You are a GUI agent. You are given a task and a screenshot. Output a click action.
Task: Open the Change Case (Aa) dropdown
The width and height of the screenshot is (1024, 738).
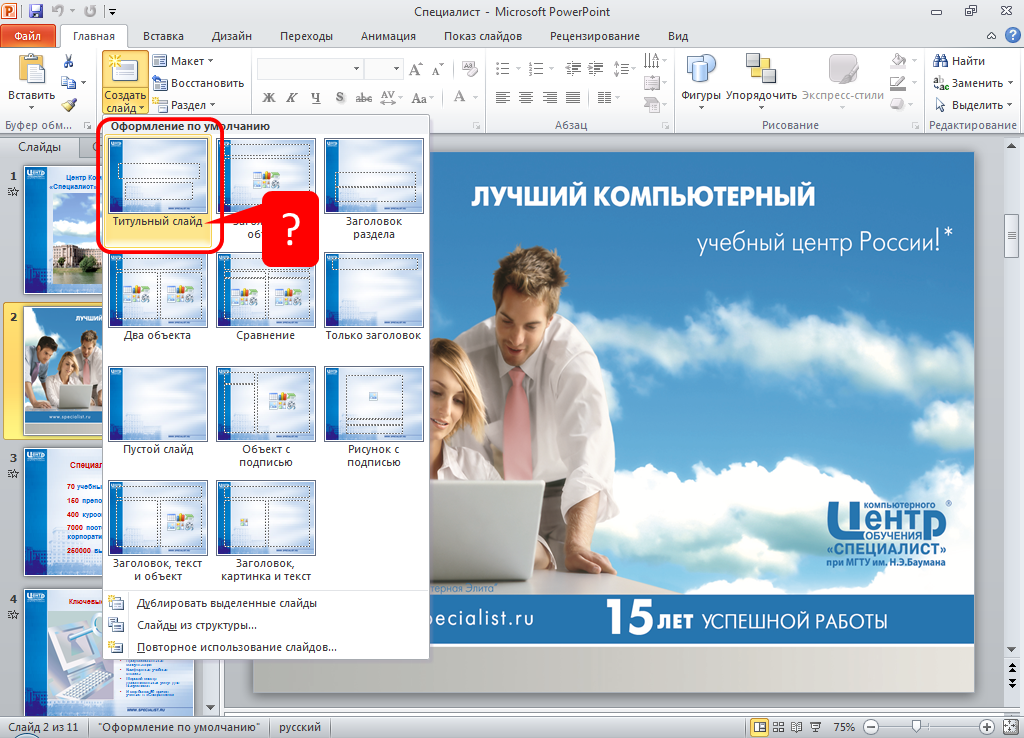422,98
